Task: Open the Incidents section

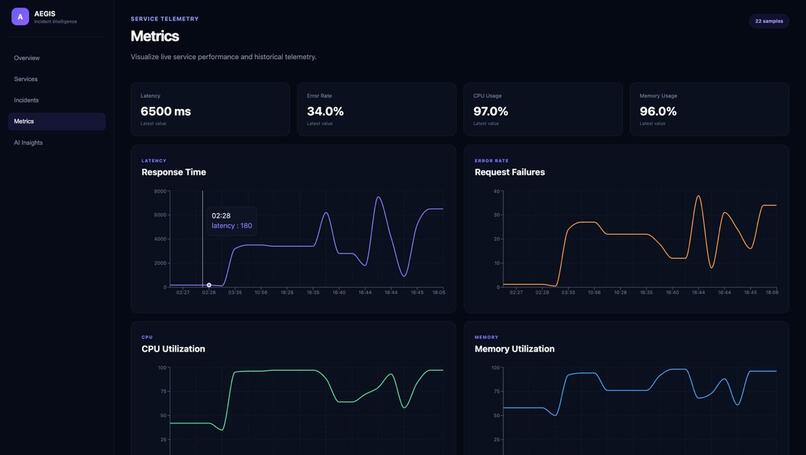Action: [x=26, y=100]
